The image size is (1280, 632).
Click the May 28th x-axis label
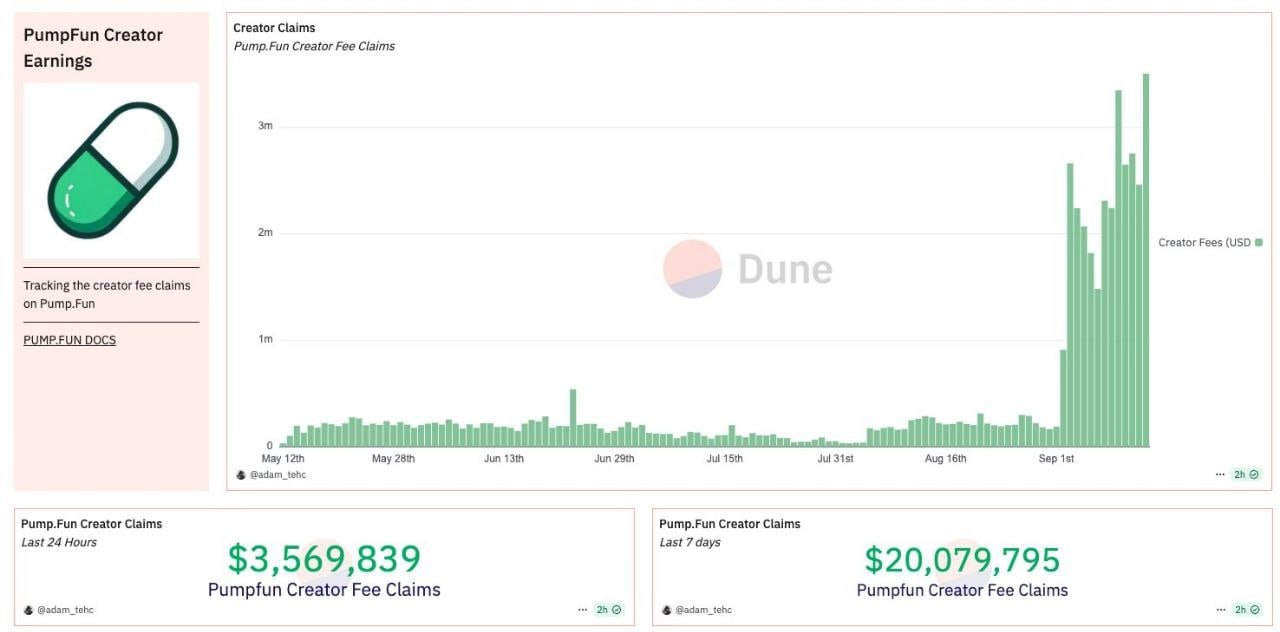(393, 459)
